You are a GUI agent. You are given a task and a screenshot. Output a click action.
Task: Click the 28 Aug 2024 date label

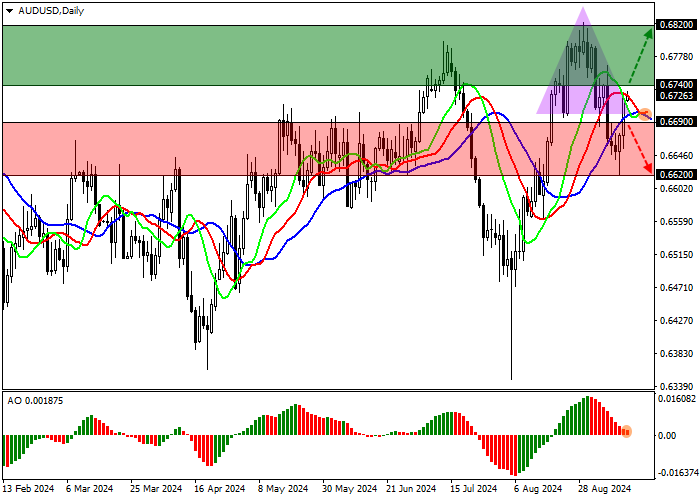604,489
